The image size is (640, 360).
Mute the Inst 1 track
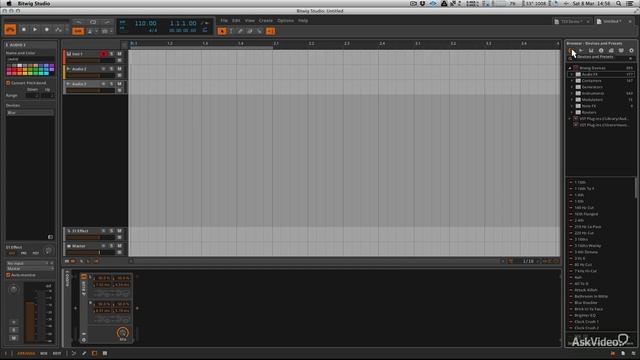pos(120,54)
